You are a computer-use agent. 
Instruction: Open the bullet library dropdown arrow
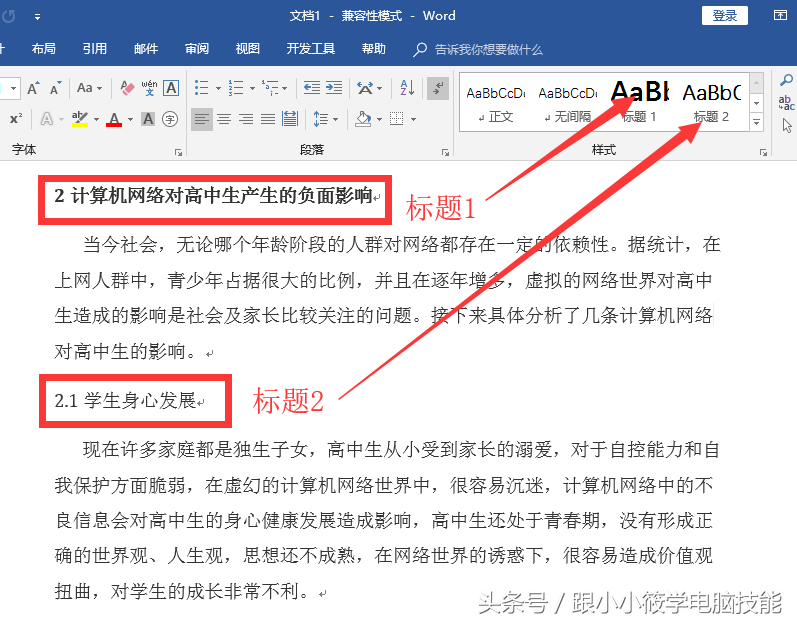coord(218,88)
